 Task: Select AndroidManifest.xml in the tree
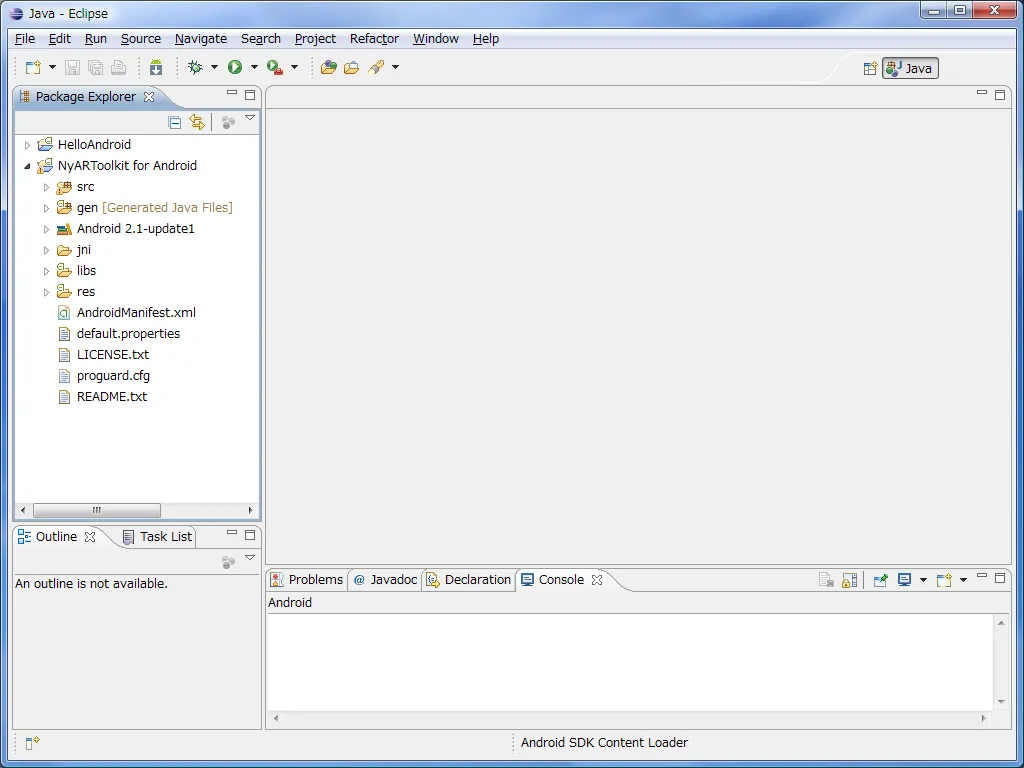136,312
